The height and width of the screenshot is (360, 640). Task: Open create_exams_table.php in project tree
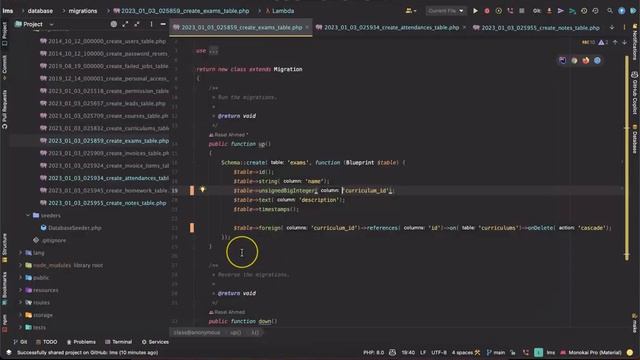click(104, 141)
